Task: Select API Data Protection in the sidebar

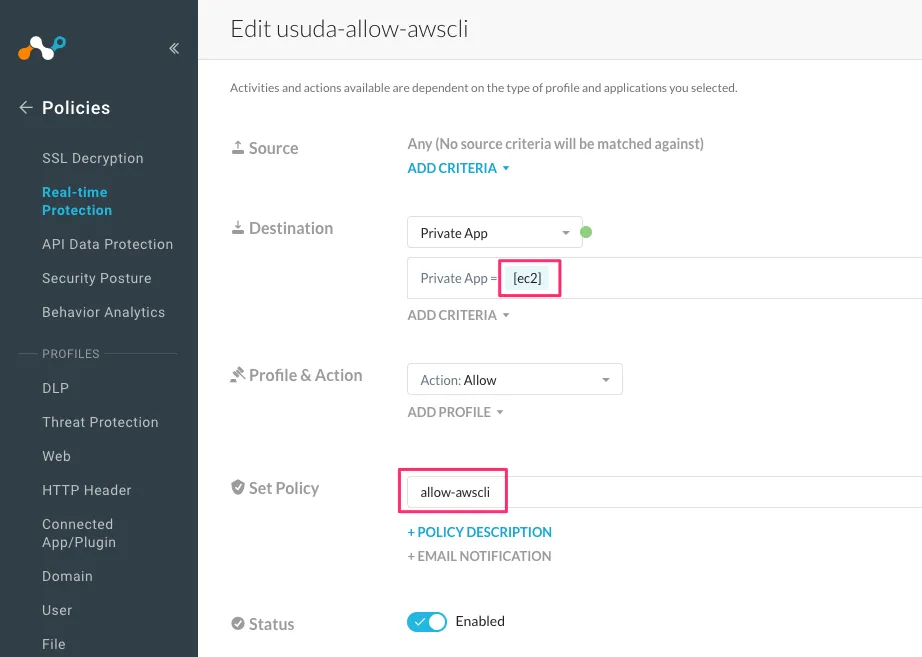Action: [x=107, y=244]
